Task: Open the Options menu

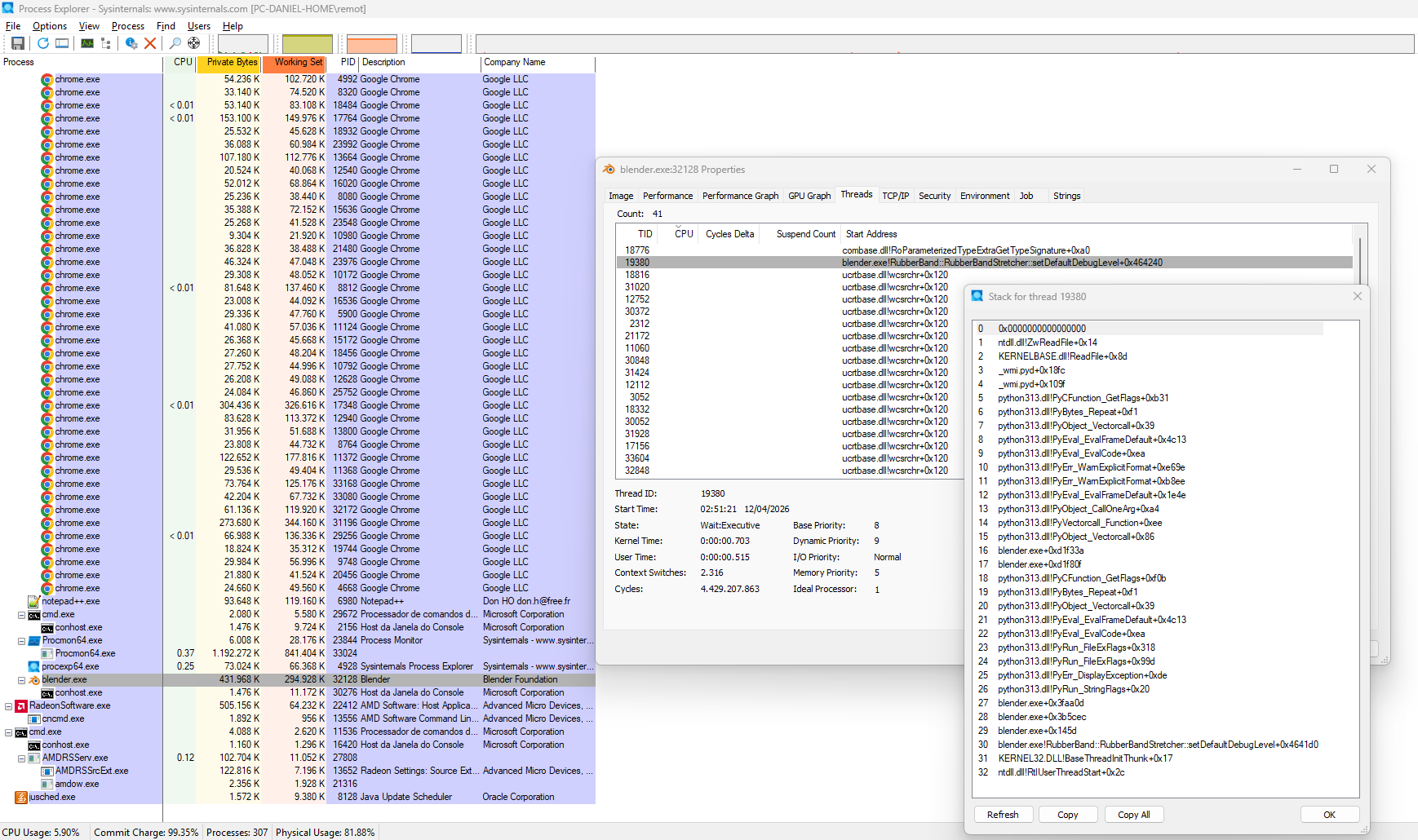Action: click(x=50, y=26)
